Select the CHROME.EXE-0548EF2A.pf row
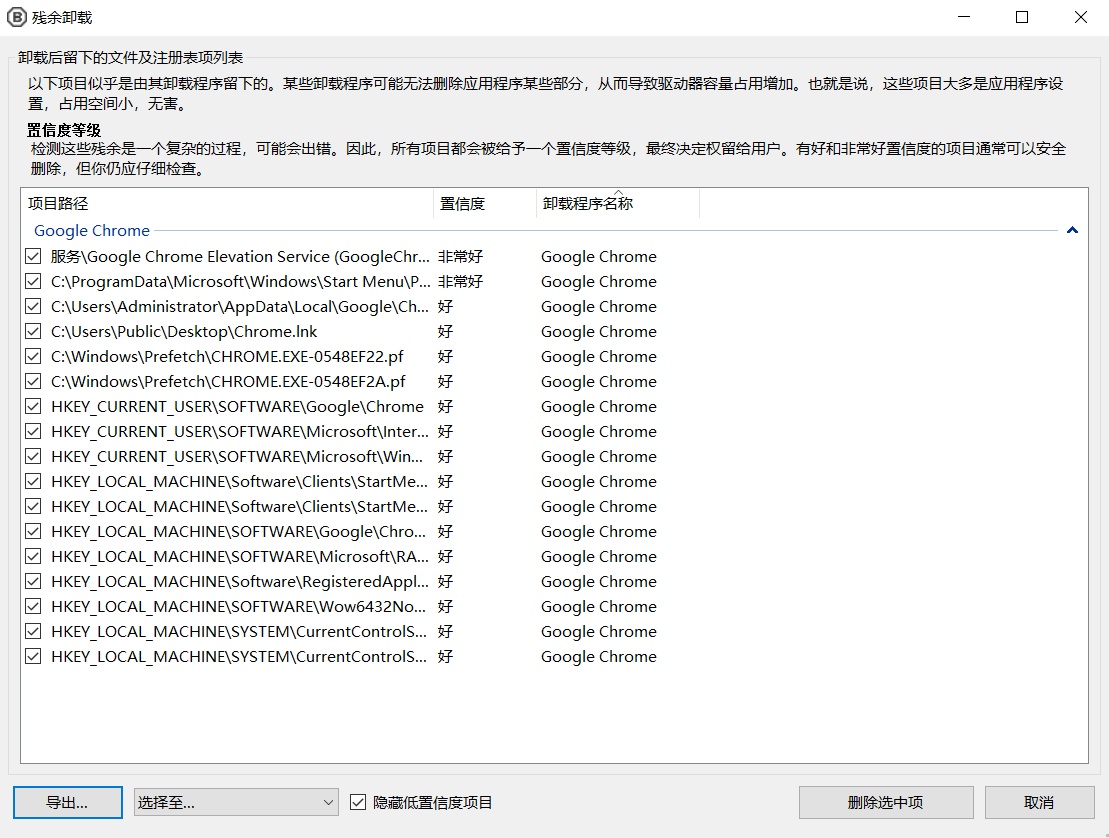This screenshot has height=838, width=1109. coord(228,382)
